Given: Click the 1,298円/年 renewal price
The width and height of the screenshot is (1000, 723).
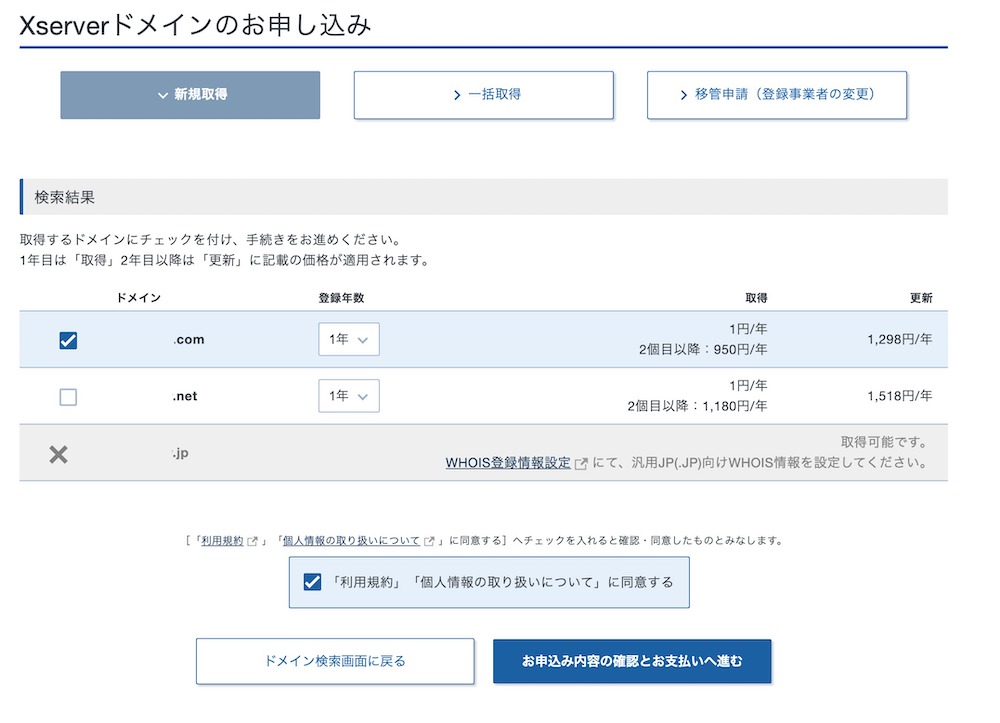Looking at the screenshot, I should point(900,339).
